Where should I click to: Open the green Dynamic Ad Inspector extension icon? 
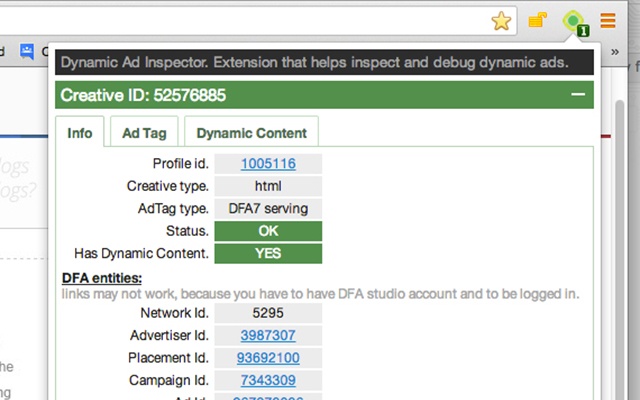[x=573, y=20]
